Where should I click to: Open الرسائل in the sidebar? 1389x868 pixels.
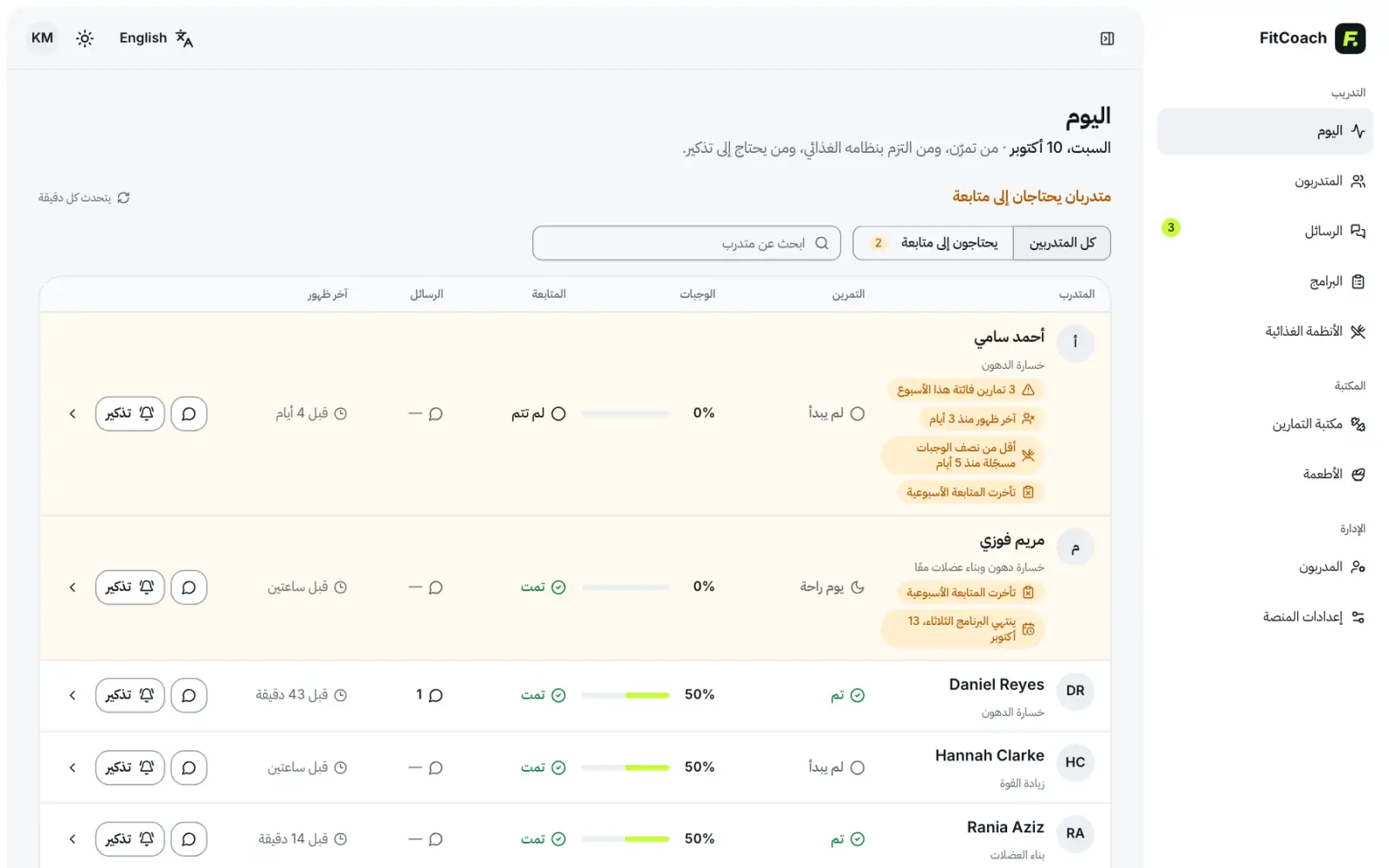point(1265,231)
